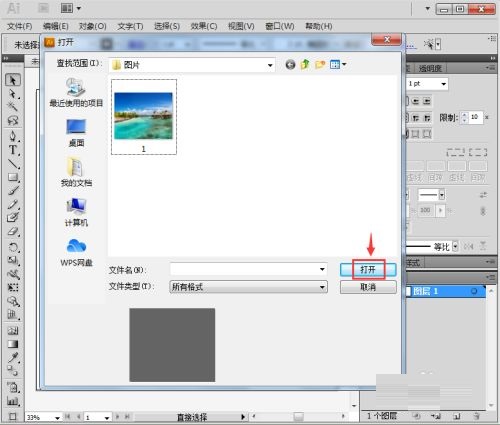Image resolution: width=500 pixels, height=425 pixels.
Task: Select the Free Transform tool
Action: tap(13, 287)
